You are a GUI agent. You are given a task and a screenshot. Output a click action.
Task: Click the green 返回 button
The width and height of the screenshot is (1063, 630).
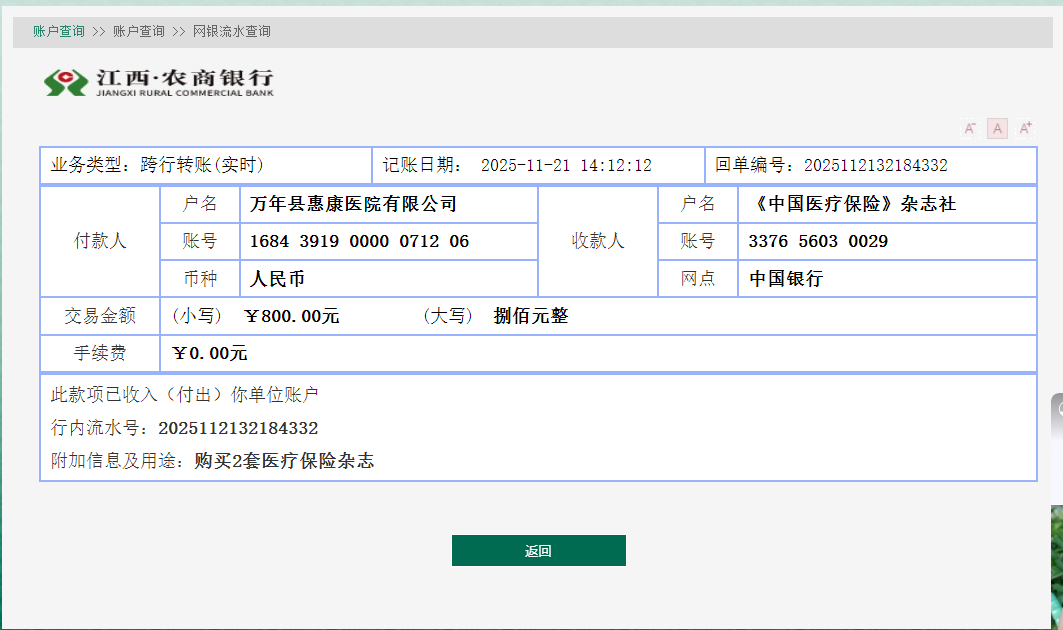pyautogui.click(x=538, y=551)
